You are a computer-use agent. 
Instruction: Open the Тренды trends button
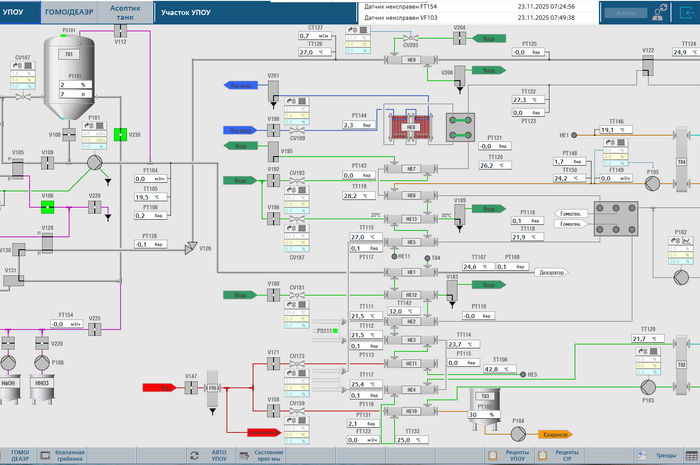coord(668,455)
